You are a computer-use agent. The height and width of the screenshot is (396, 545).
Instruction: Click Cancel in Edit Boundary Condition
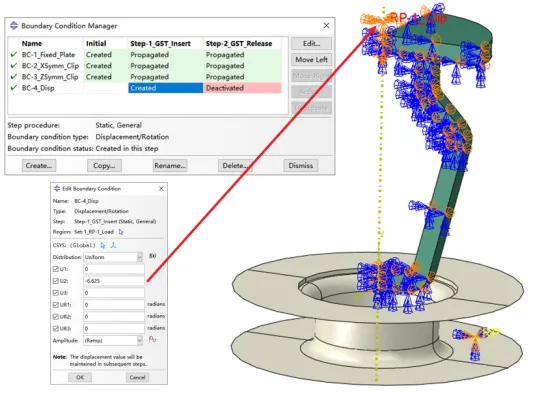pos(137,377)
